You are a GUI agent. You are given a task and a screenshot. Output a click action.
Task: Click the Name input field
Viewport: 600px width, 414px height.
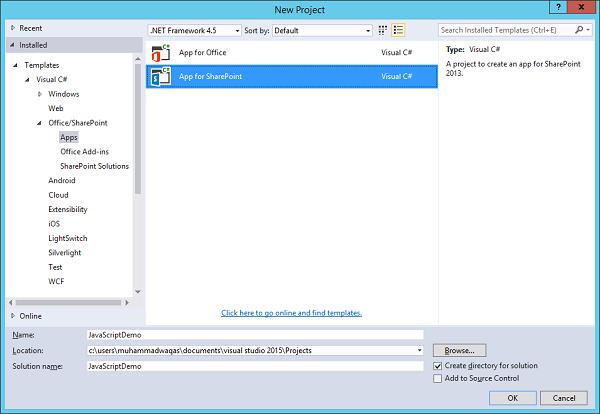click(x=255, y=335)
